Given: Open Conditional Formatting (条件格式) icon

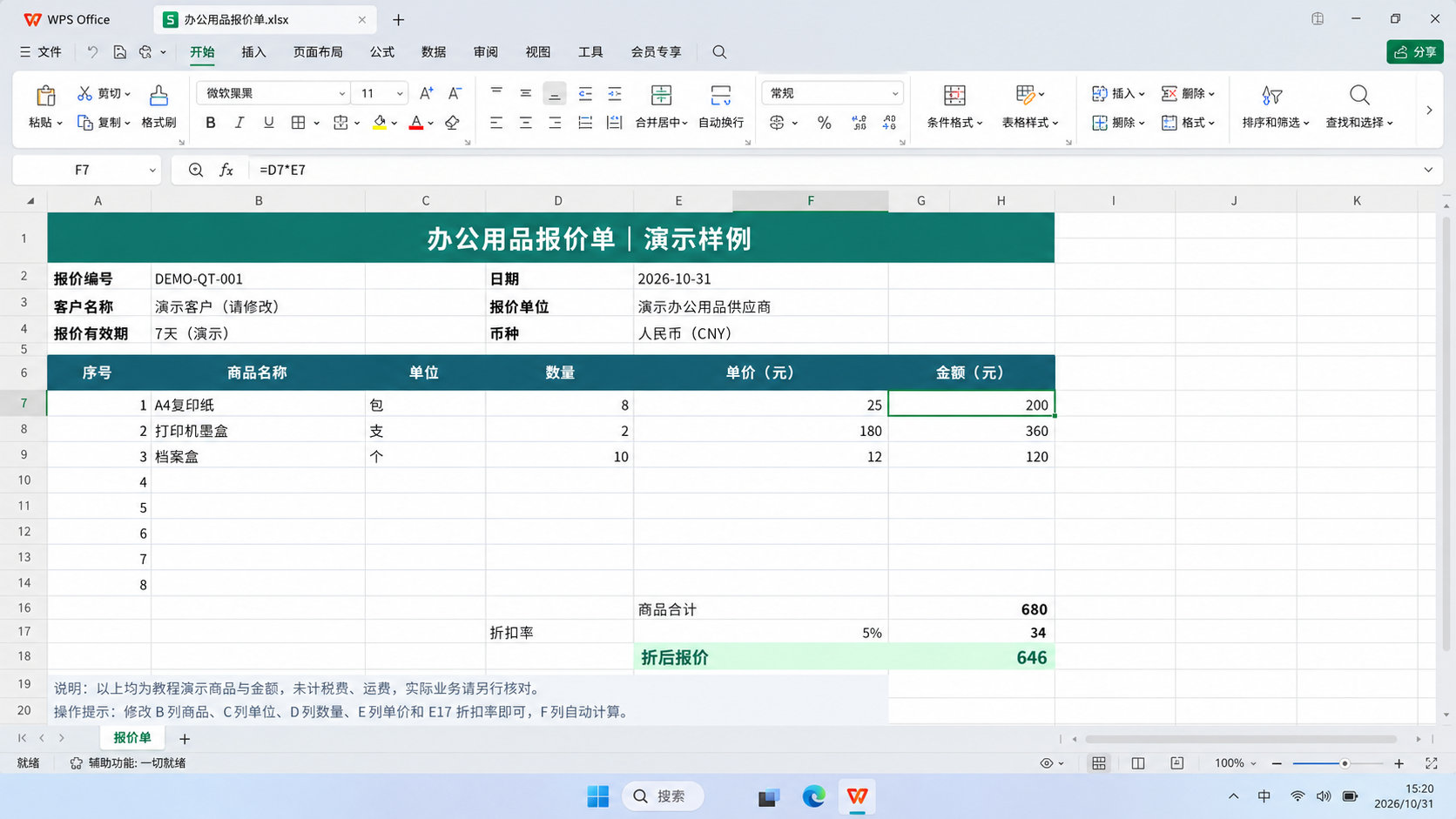Looking at the screenshot, I should [x=954, y=95].
